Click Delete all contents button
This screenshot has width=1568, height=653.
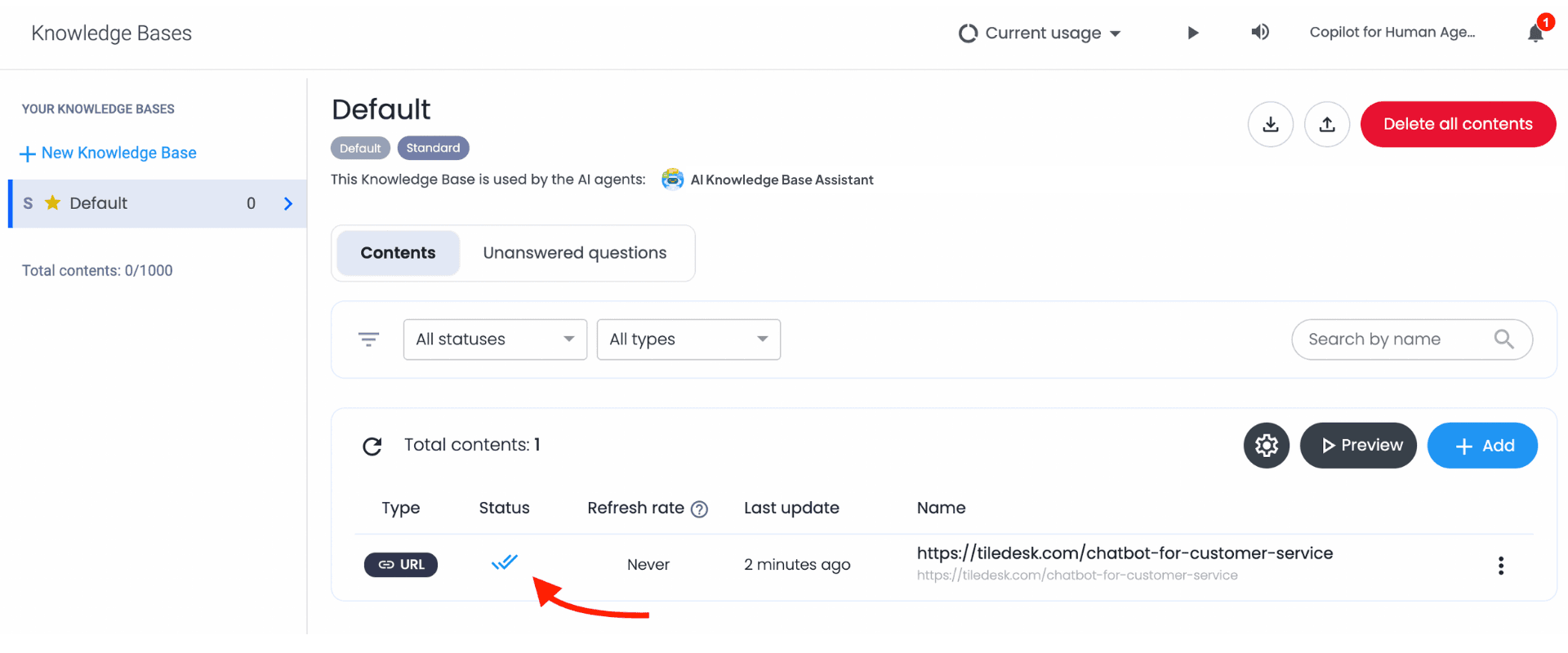click(1458, 124)
